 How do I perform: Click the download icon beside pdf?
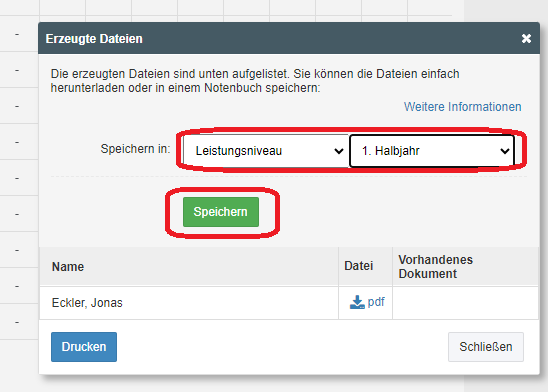[x=357, y=302]
